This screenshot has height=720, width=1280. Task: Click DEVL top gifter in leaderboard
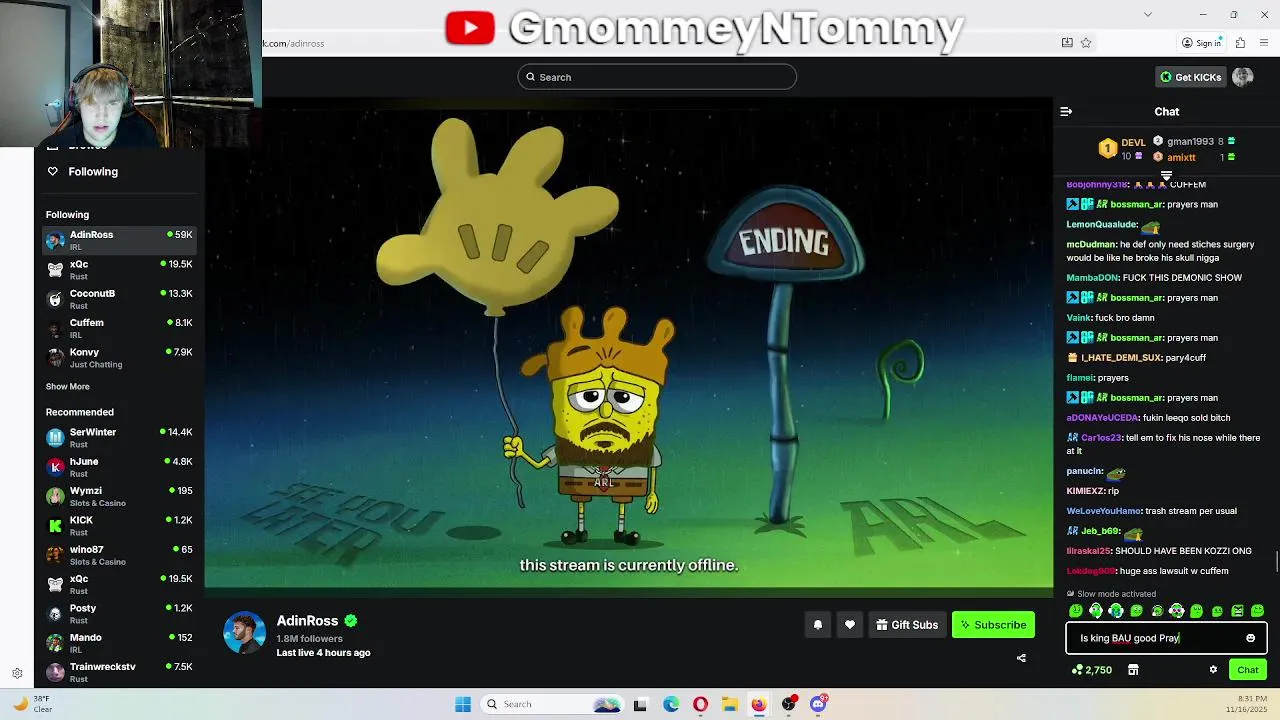(1133, 142)
